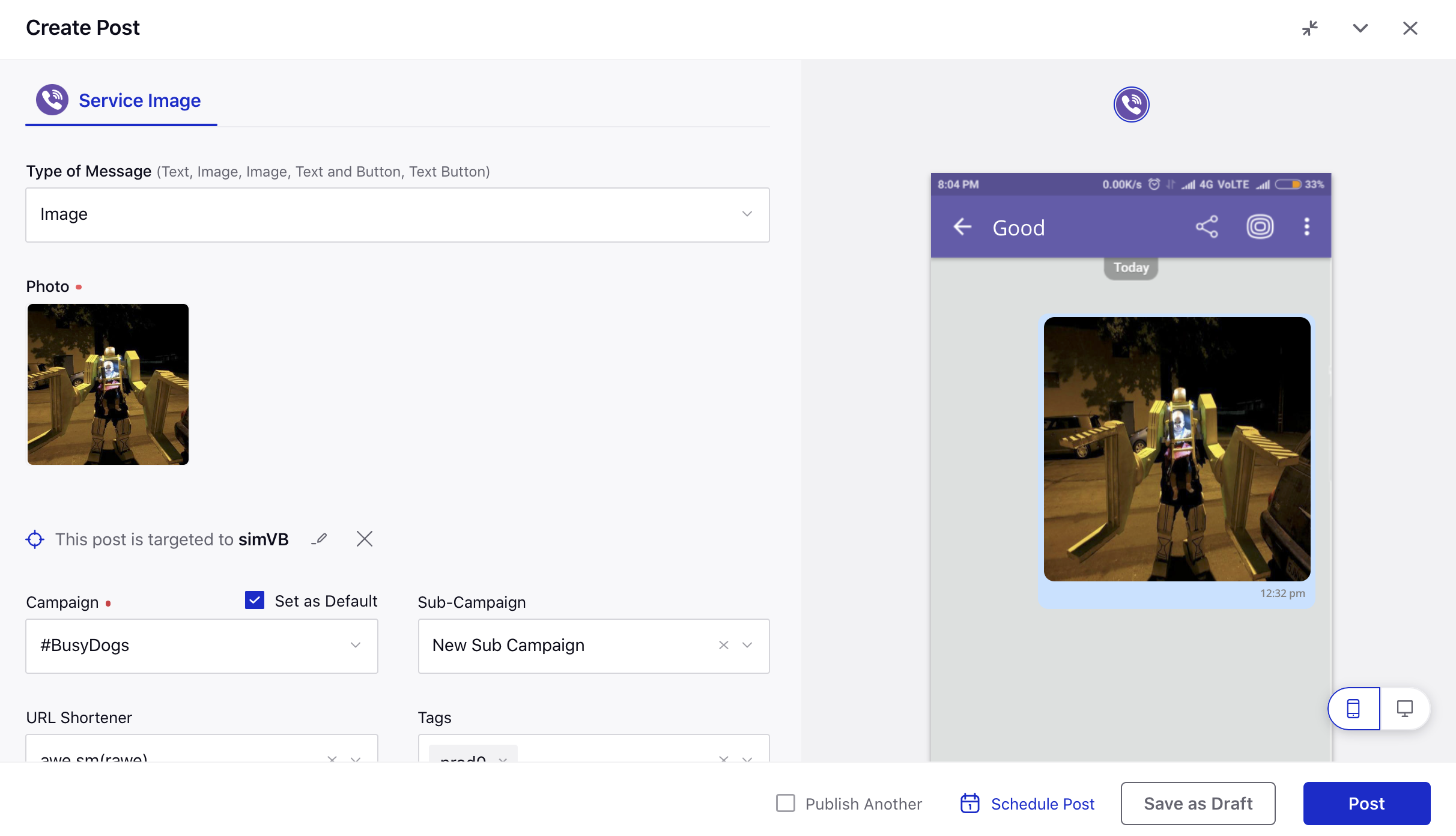Click the target audience edit pencil icon
The width and height of the screenshot is (1456, 836).
point(320,540)
